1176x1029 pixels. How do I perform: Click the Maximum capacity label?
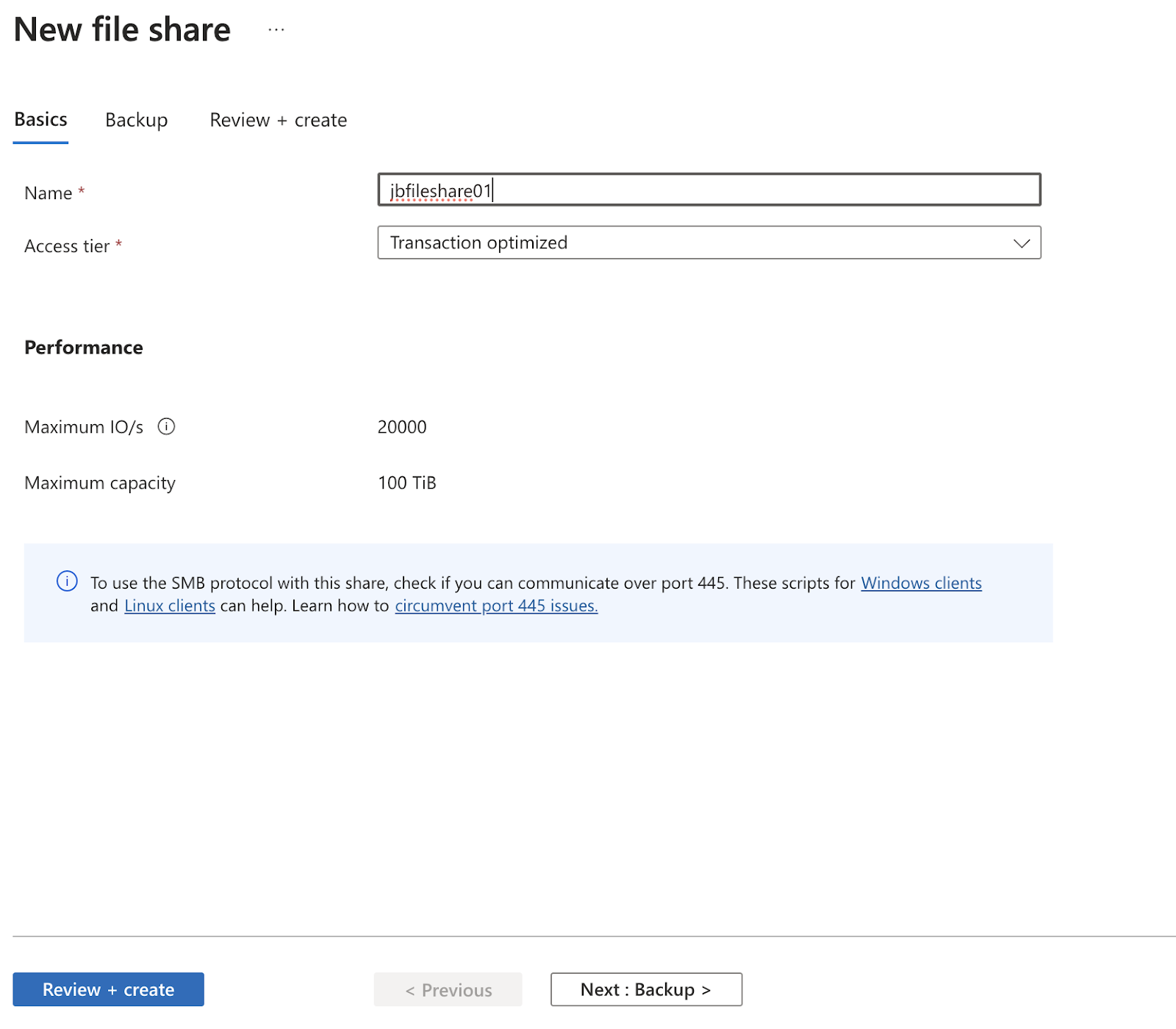100,483
